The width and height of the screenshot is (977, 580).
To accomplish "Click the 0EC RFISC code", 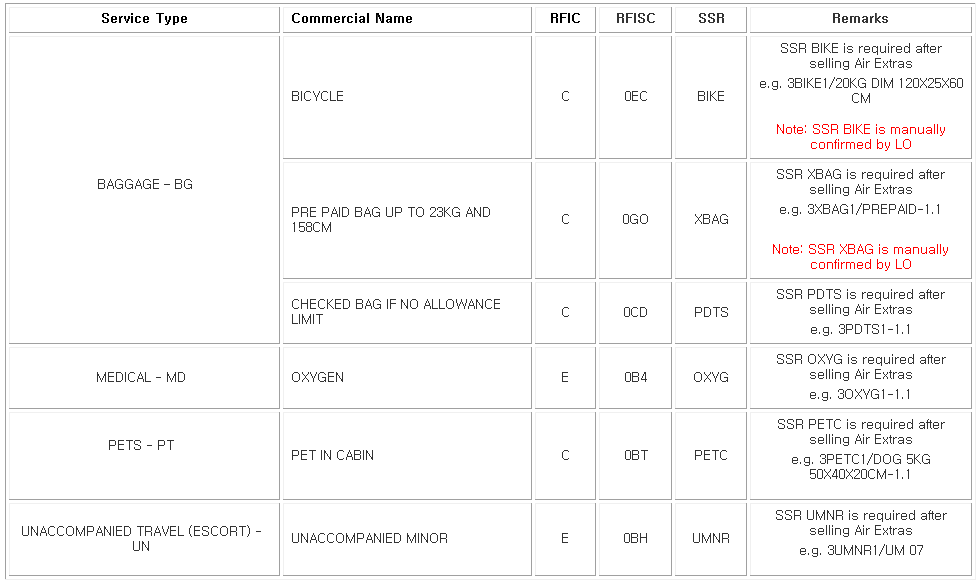I will click(636, 97).
